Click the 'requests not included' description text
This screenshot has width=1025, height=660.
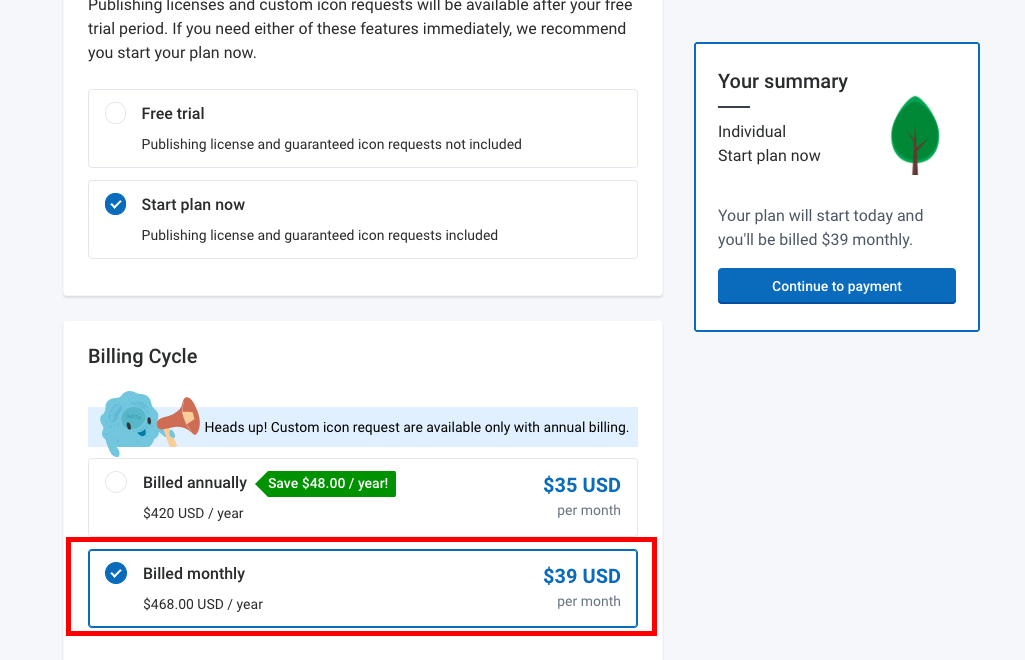coord(331,144)
